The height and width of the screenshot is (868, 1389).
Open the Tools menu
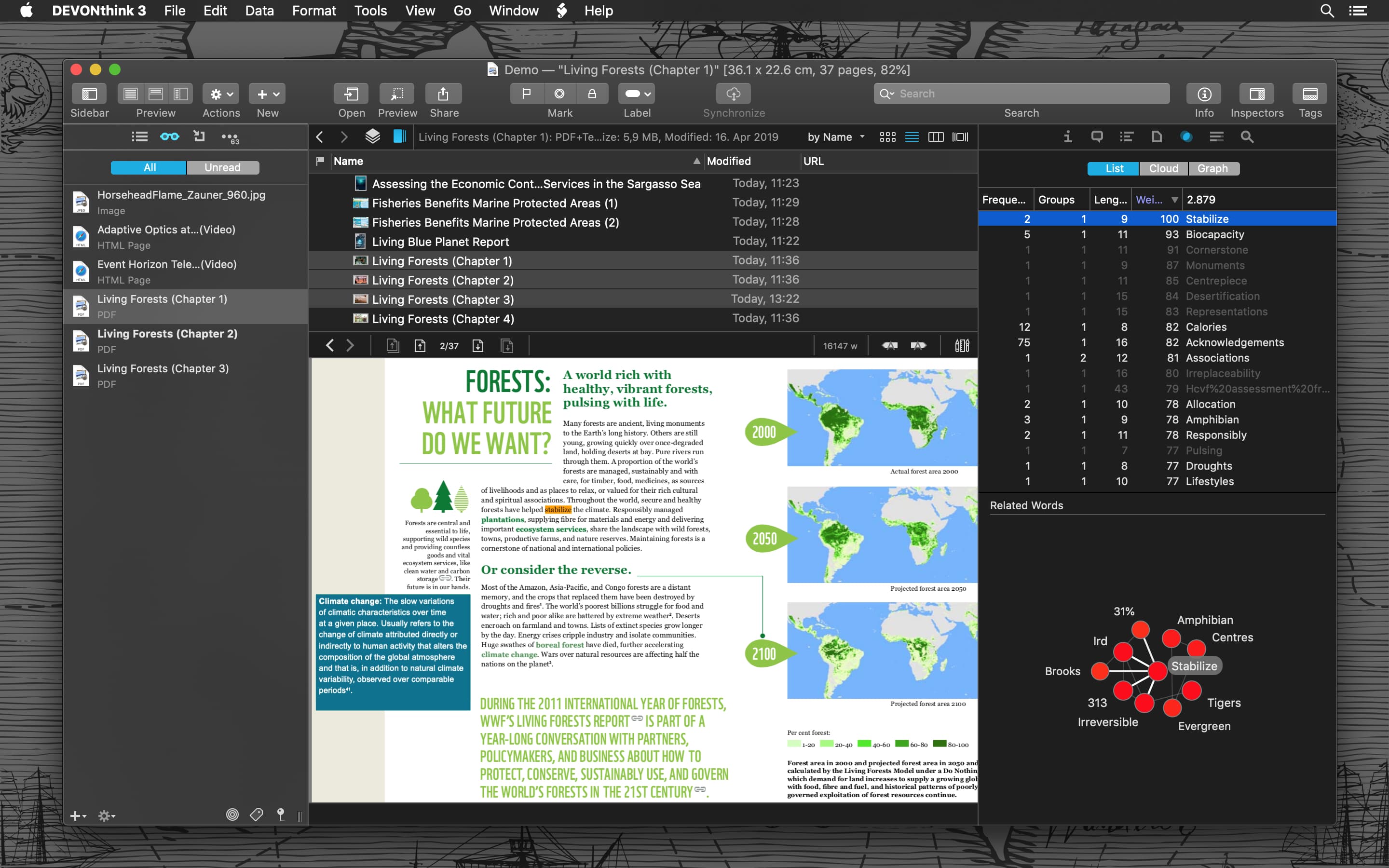(x=370, y=10)
